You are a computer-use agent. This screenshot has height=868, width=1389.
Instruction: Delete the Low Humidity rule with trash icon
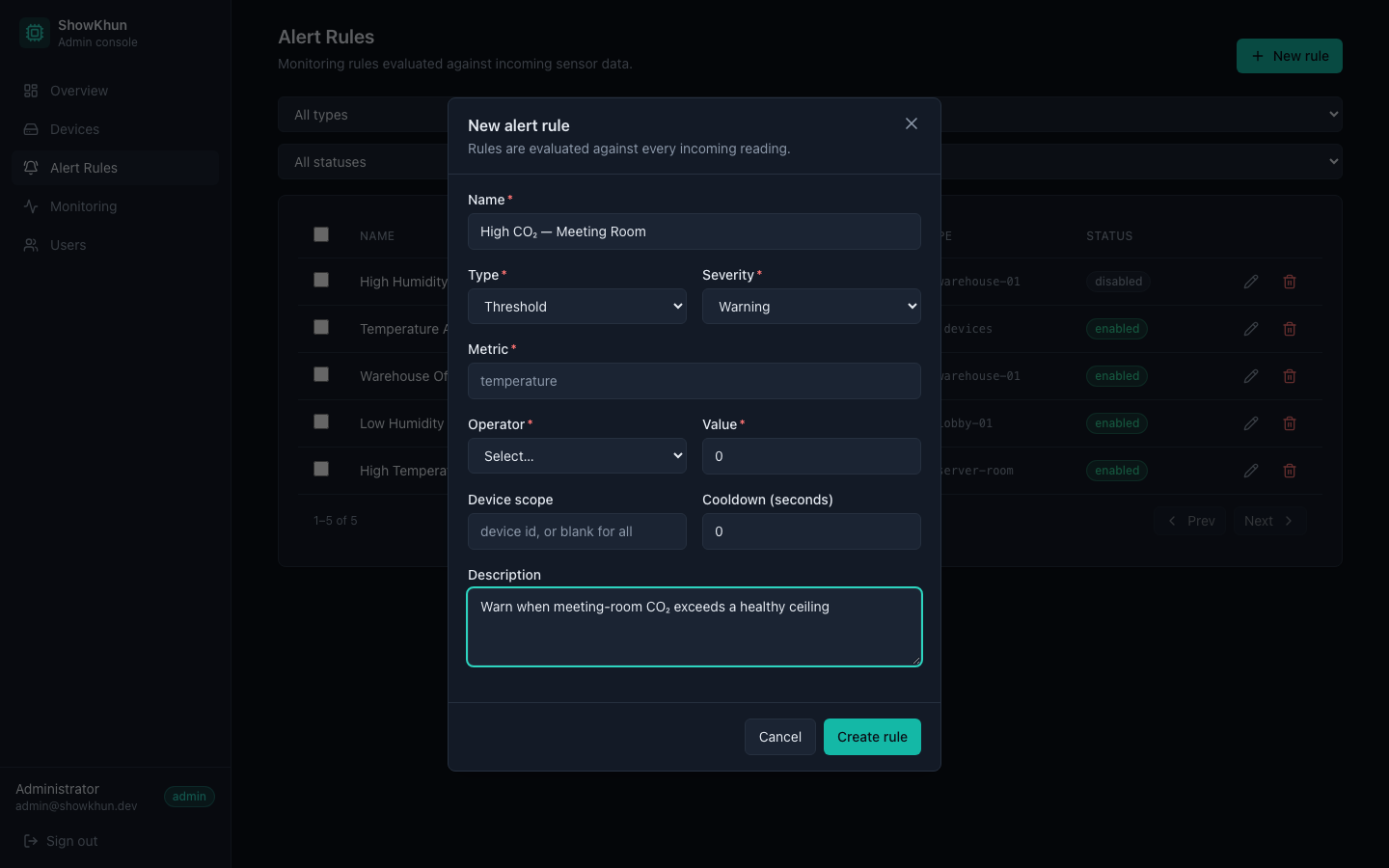coord(1290,423)
